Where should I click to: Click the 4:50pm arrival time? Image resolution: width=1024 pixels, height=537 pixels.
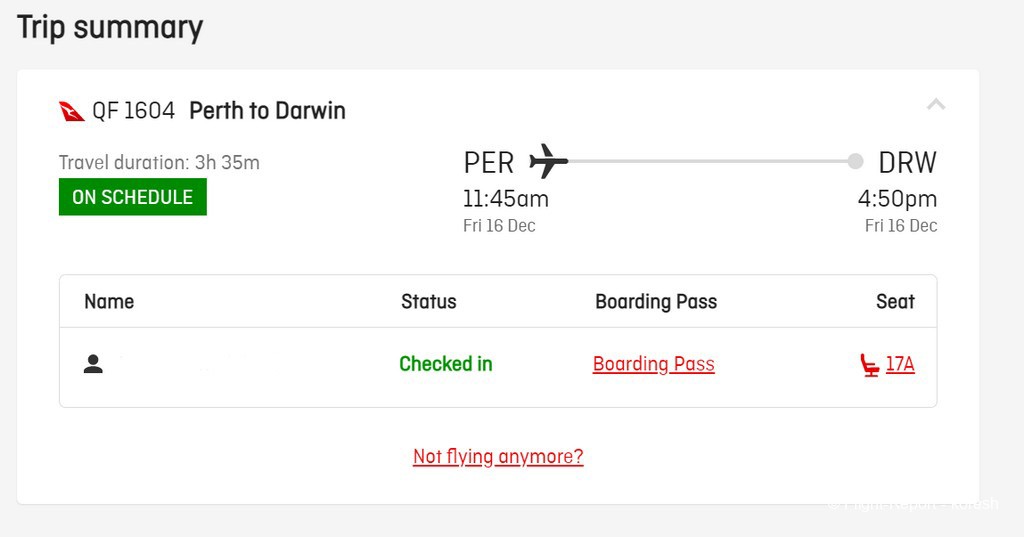[x=897, y=199]
